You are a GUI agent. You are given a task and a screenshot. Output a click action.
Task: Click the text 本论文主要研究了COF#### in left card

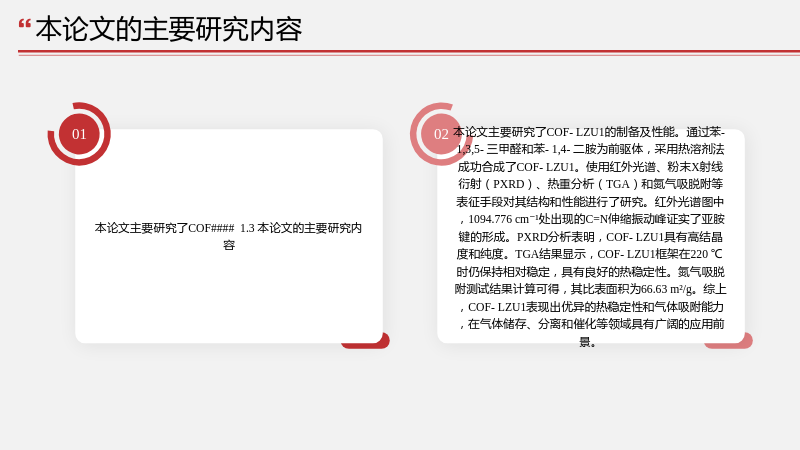coord(164,228)
